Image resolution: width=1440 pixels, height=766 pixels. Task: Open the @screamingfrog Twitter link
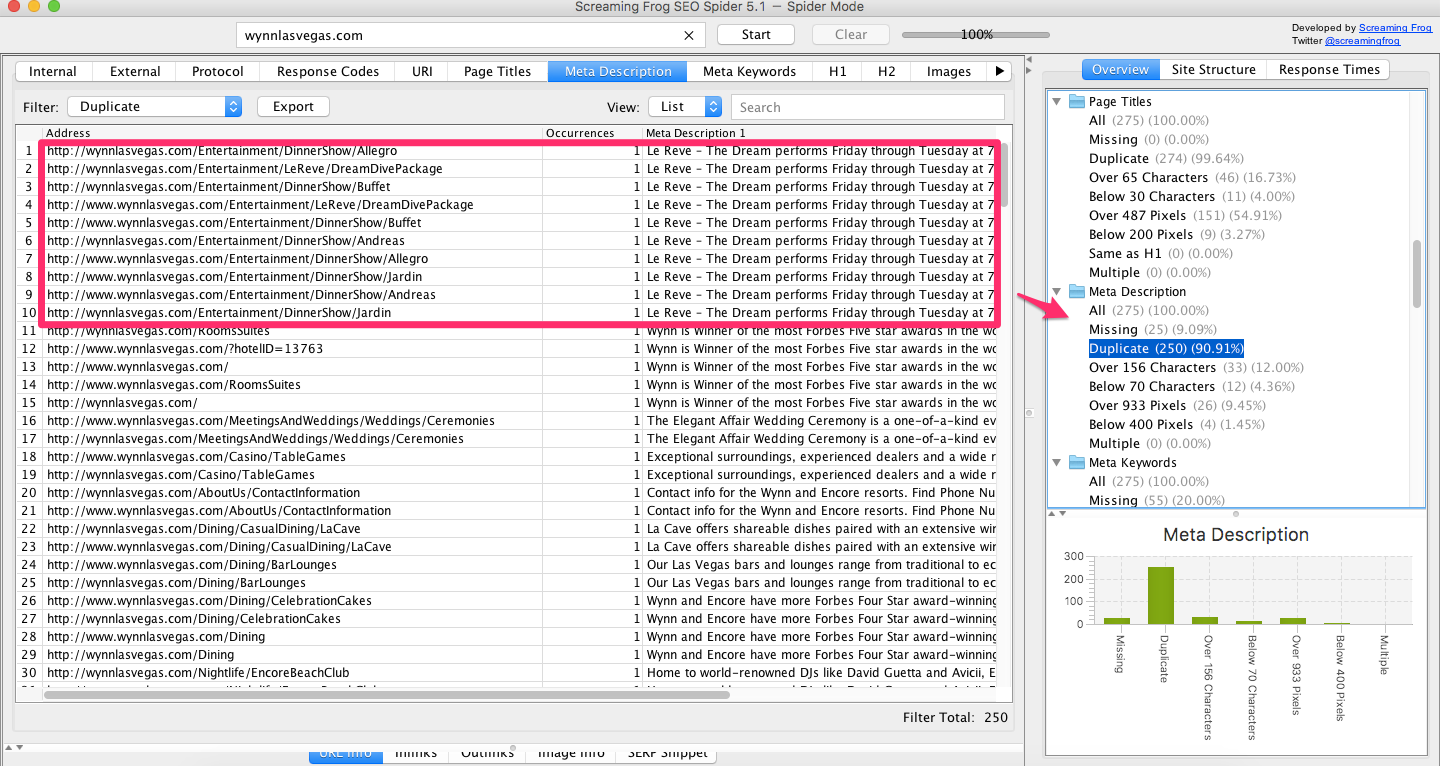click(x=1362, y=41)
